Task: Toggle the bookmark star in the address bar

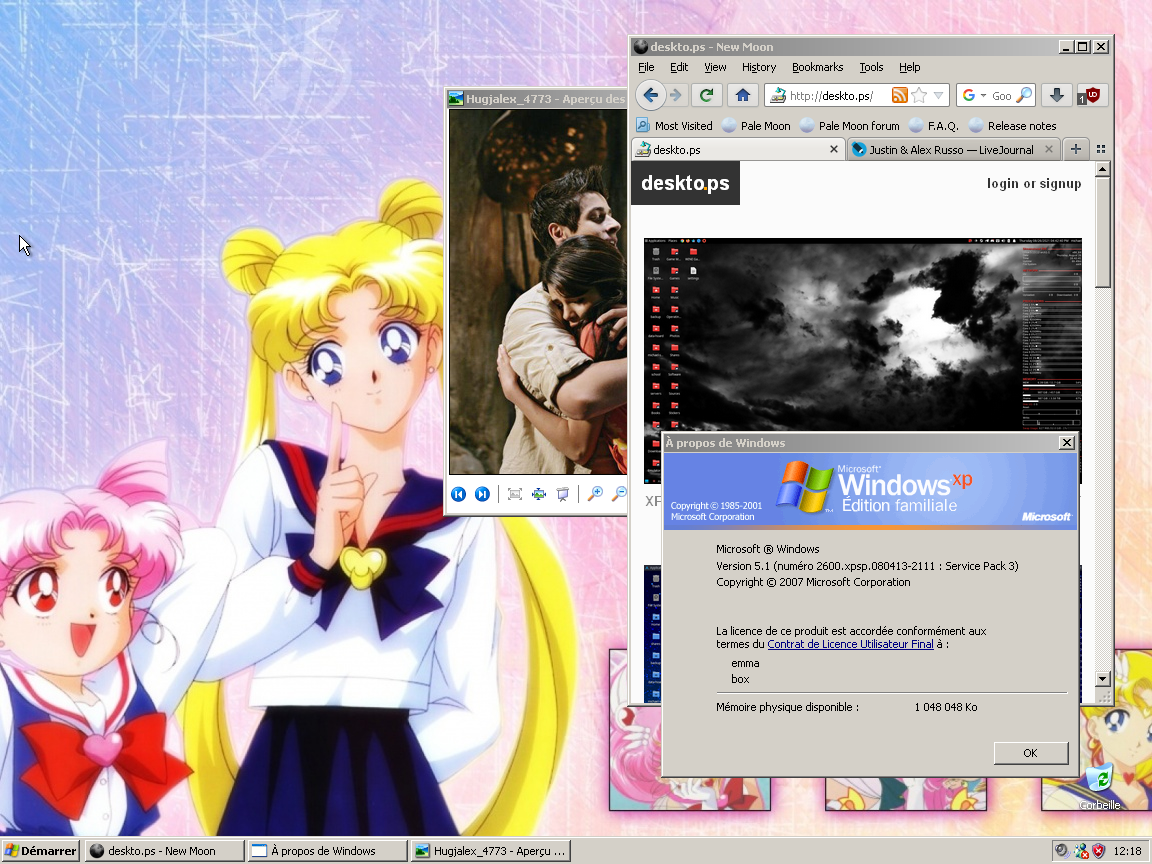Action: click(x=919, y=96)
